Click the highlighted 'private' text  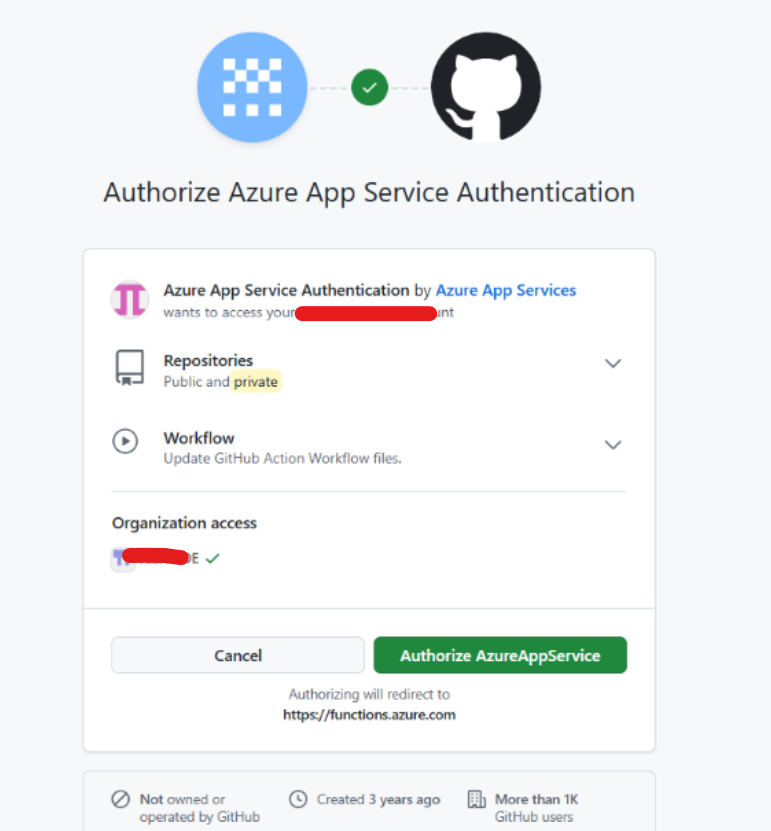pyautogui.click(x=256, y=382)
